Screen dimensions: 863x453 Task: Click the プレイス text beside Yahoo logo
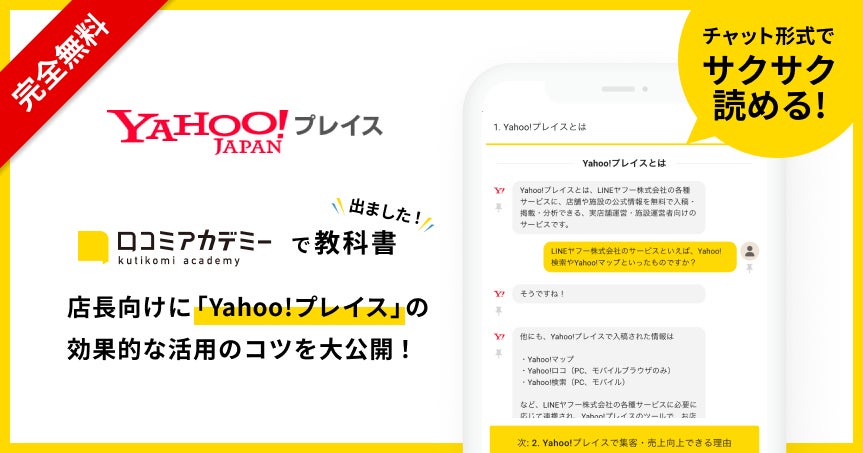pos(338,125)
